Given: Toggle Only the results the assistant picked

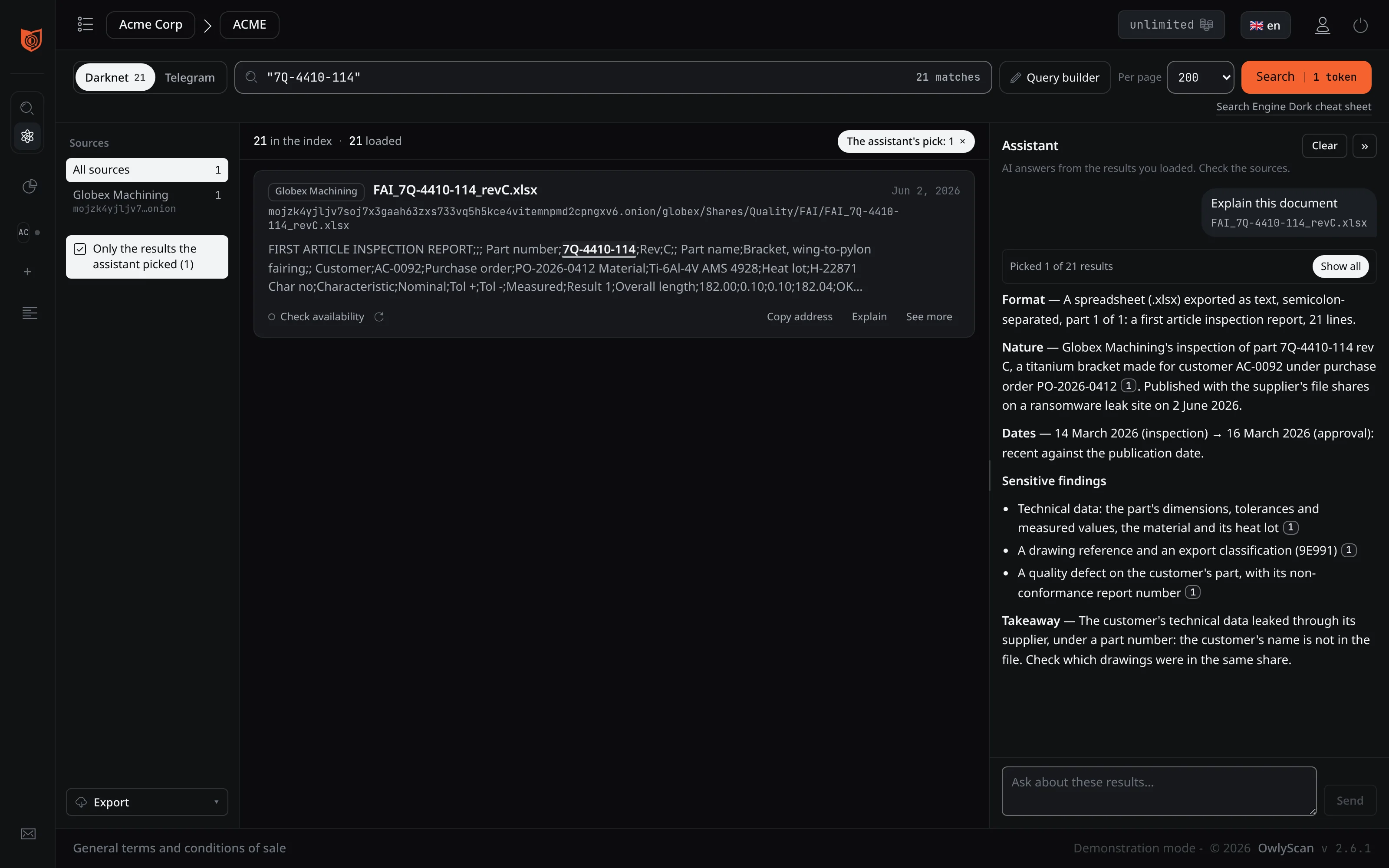Looking at the screenshot, I should pyautogui.click(x=147, y=256).
